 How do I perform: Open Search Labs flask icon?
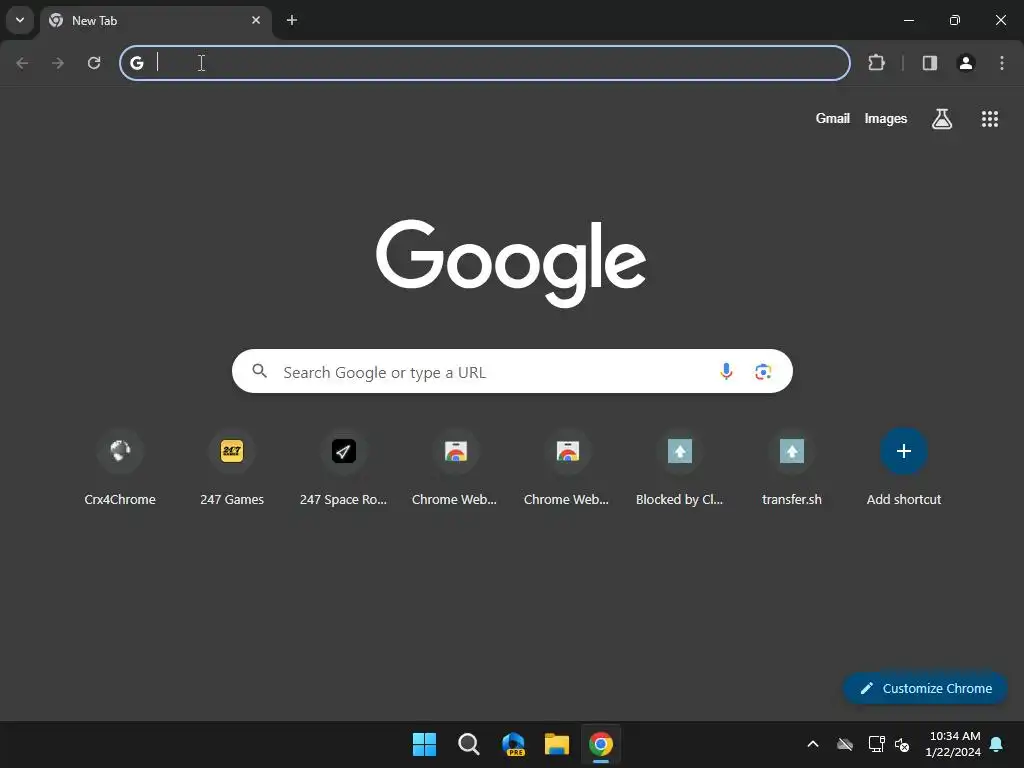pyautogui.click(x=942, y=119)
